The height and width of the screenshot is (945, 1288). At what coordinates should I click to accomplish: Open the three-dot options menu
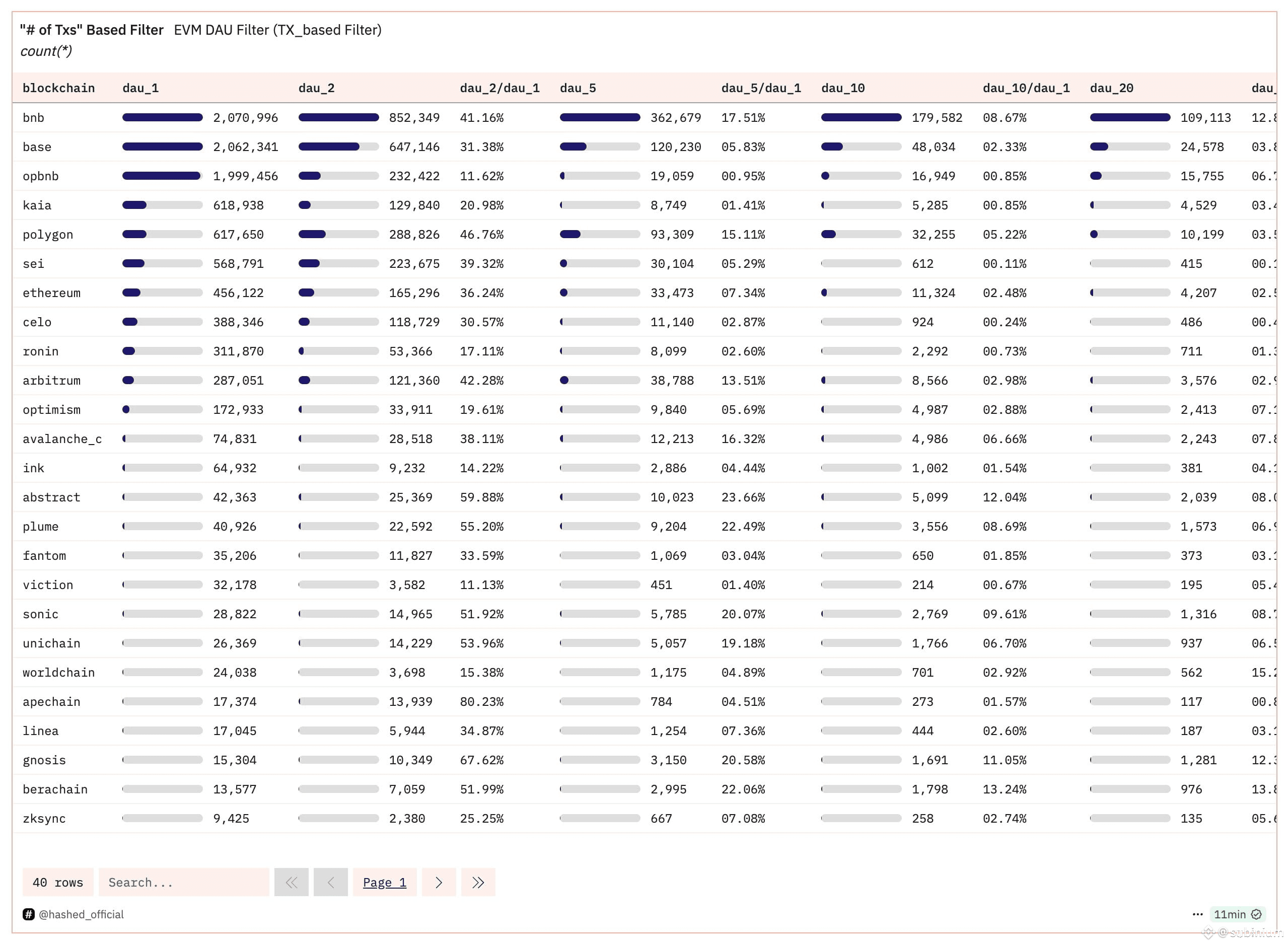1197,914
